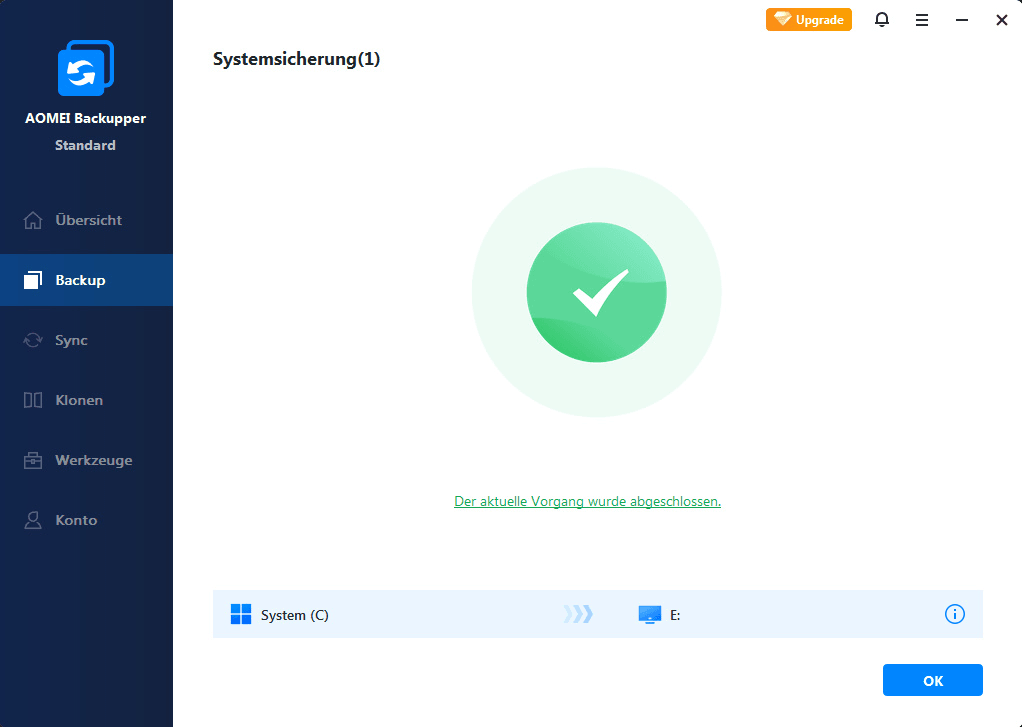1022x727 pixels.
Task: Click the Sync arrows icon
Action: 33,340
